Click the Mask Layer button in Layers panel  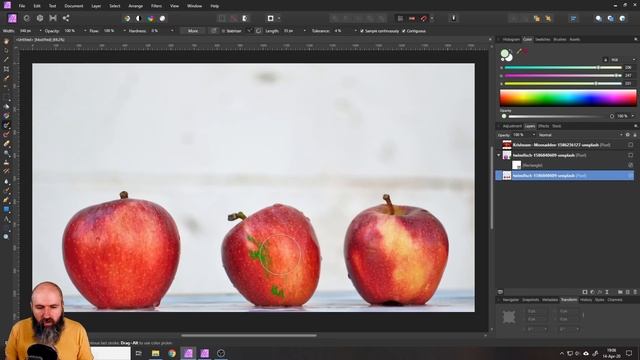[x=585, y=292]
